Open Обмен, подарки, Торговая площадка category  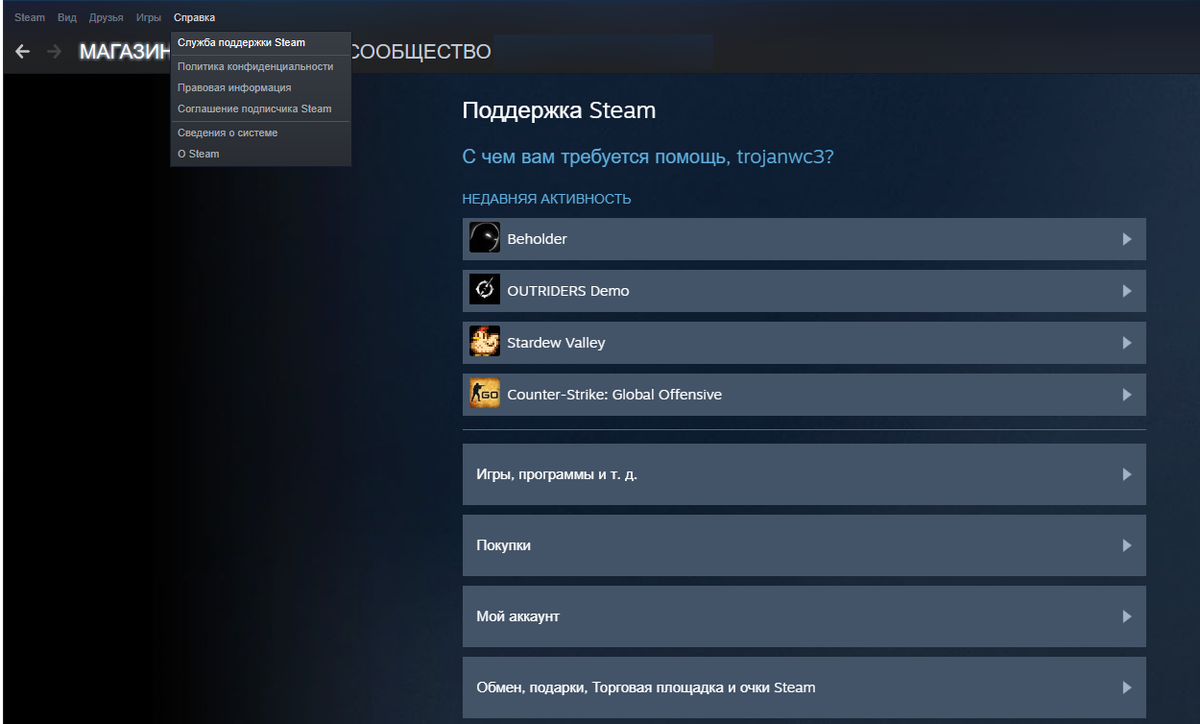pos(804,688)
